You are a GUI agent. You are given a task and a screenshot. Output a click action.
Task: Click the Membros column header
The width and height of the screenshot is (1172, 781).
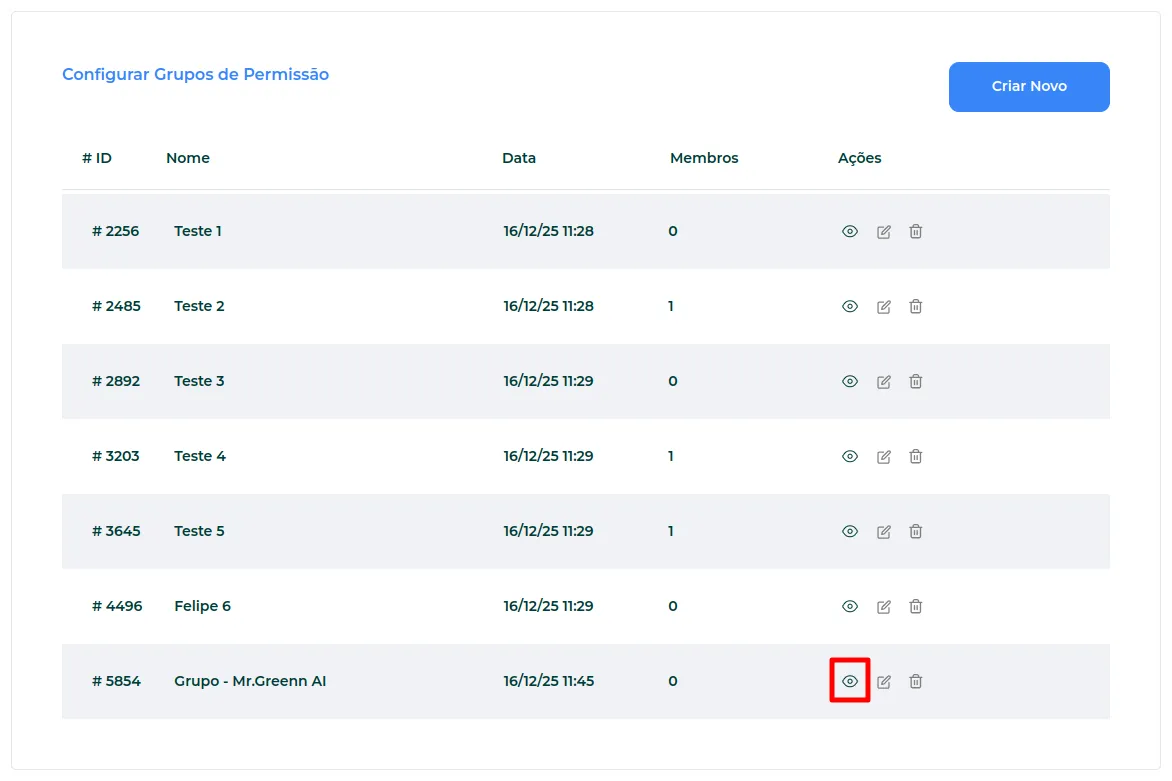click(x=704, y=158)
